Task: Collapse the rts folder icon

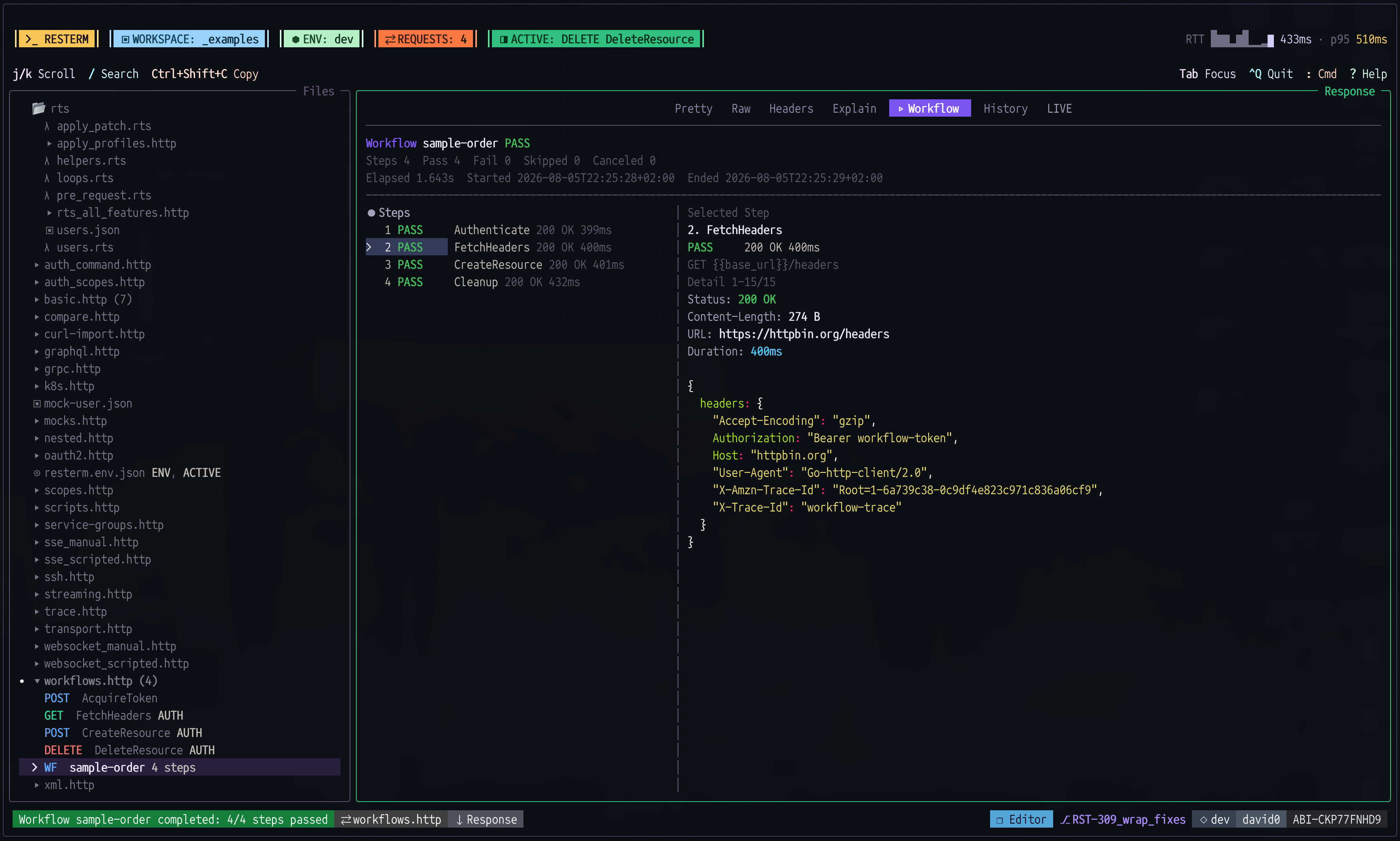Action: (x=39, y=108)
